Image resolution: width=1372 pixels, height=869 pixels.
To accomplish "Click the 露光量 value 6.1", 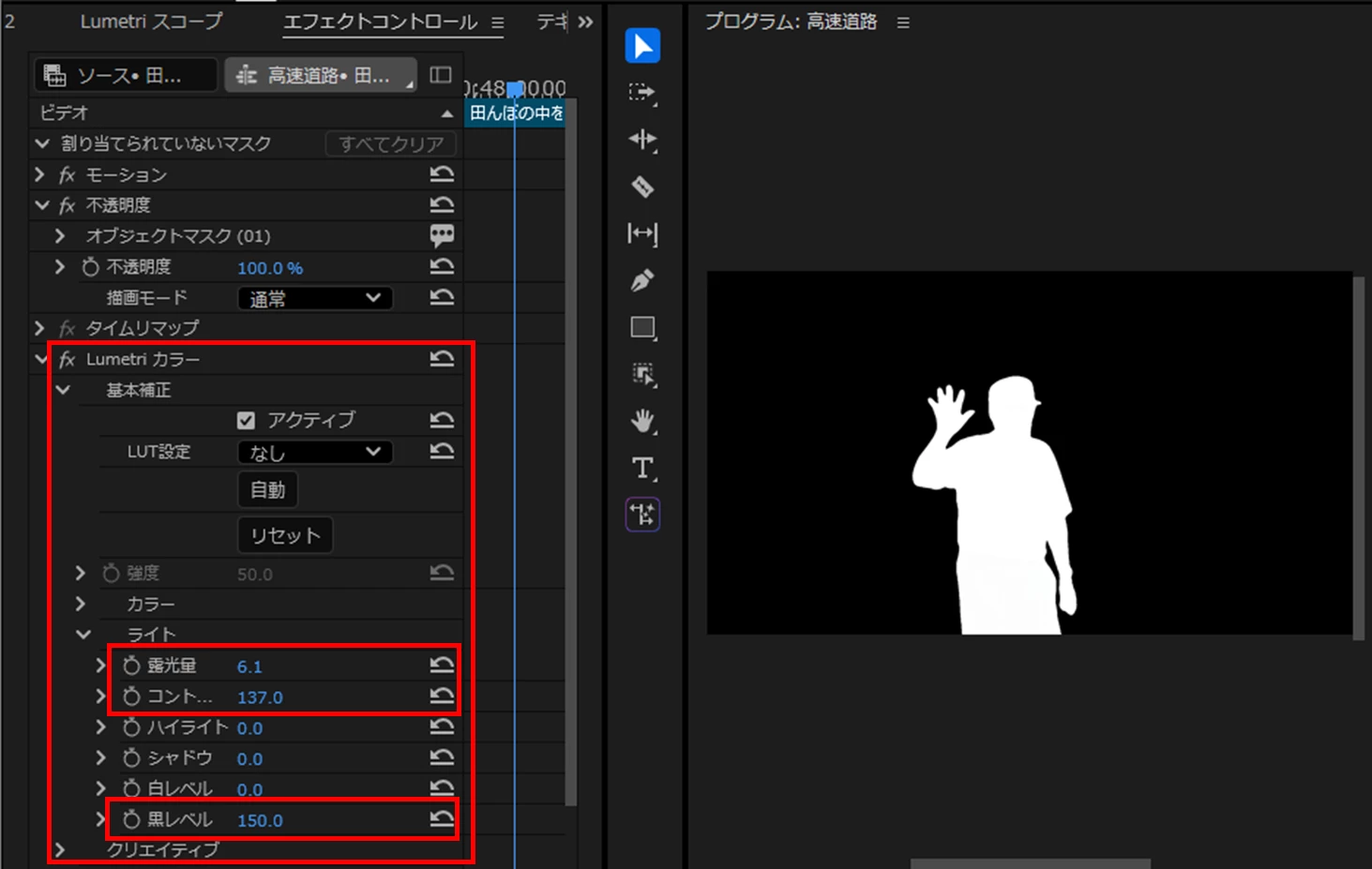I will pyautogui.click(x=249, y=667).
